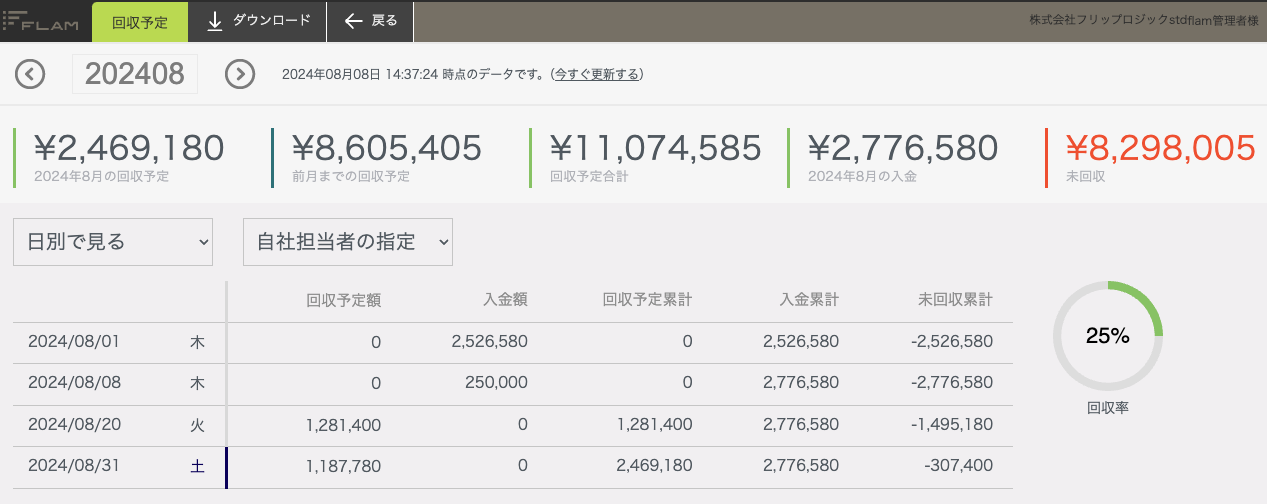The width and height of the screenshot is (1267, 504).
Task: Click the 2,526,580 入金額 cell
Action: [x=489, y=342]
